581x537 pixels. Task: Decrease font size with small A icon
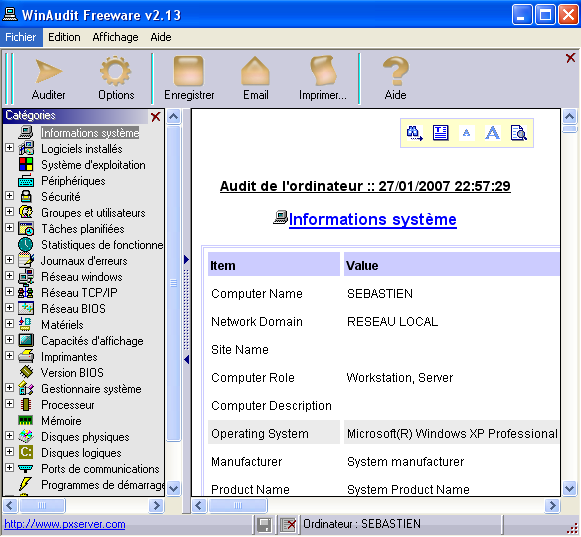click(467, 133)
